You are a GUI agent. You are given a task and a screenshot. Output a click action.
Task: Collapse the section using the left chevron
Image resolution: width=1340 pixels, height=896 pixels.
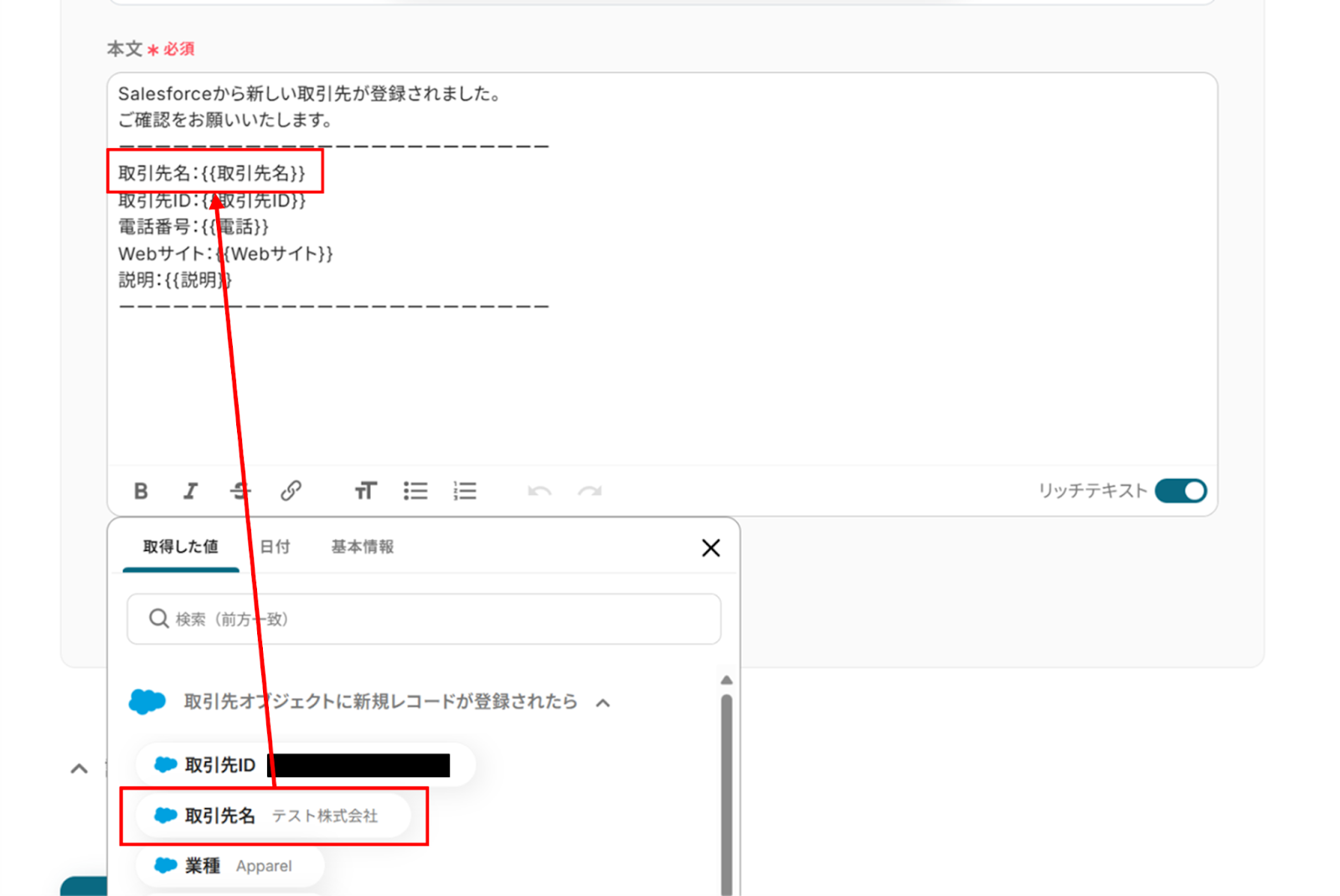[79, 768]
